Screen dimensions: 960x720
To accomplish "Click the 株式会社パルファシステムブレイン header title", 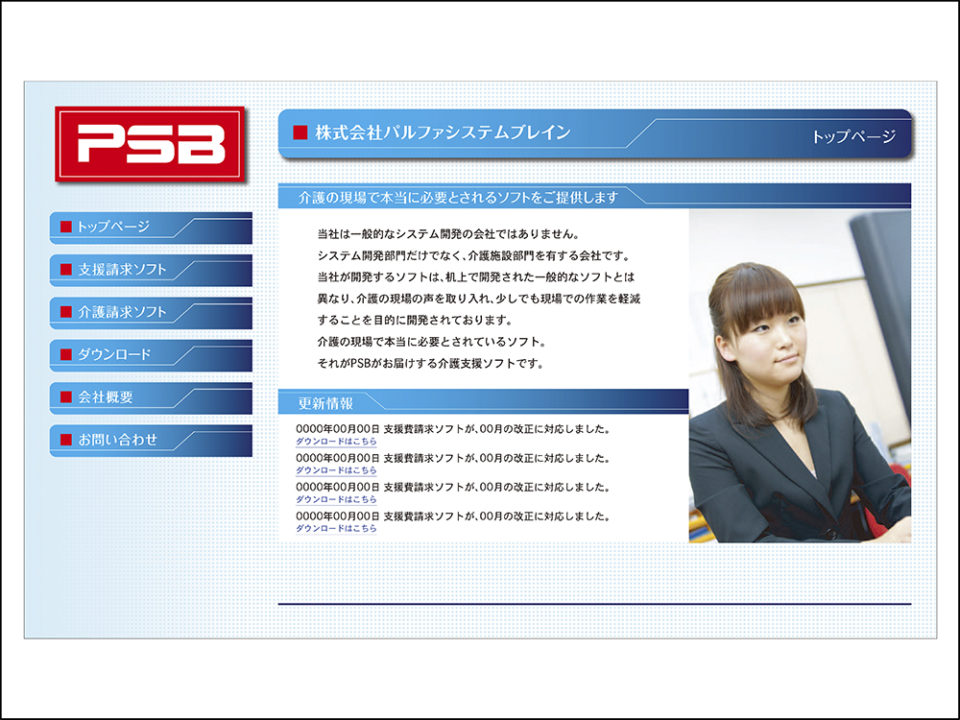I will click(x=442, y=132).
